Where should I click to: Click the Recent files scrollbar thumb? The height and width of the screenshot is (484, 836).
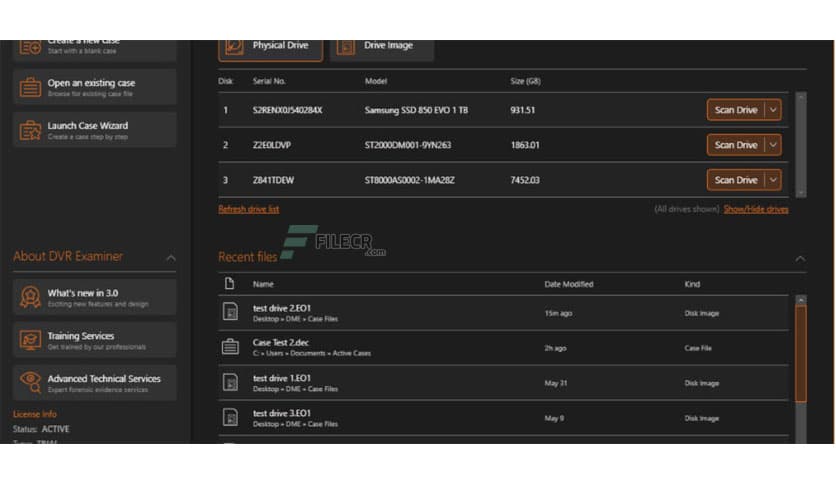(801, 353)
